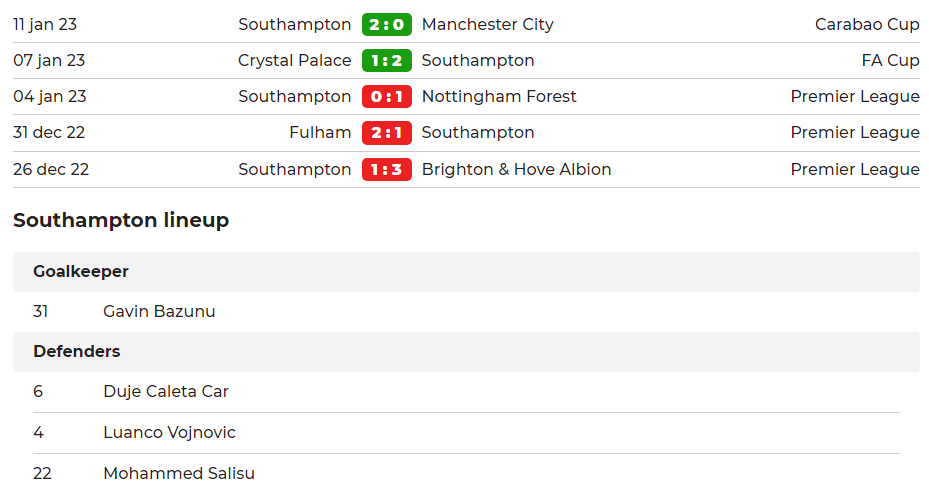
Task: Open Premier League link on 04 jan row
Action: pyautogui.click(x=855, y=97)
